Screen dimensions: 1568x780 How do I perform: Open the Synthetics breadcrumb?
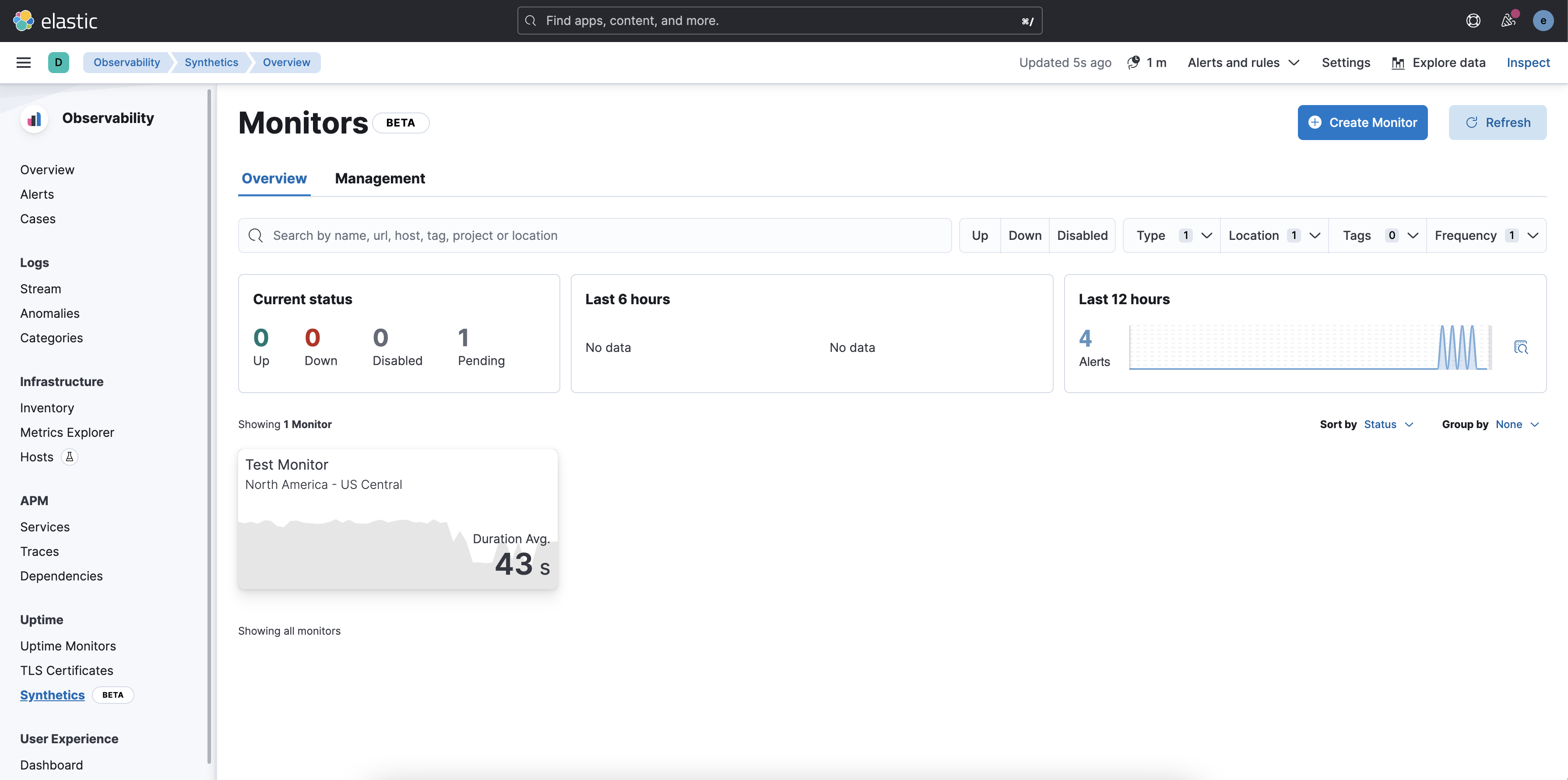211,63
